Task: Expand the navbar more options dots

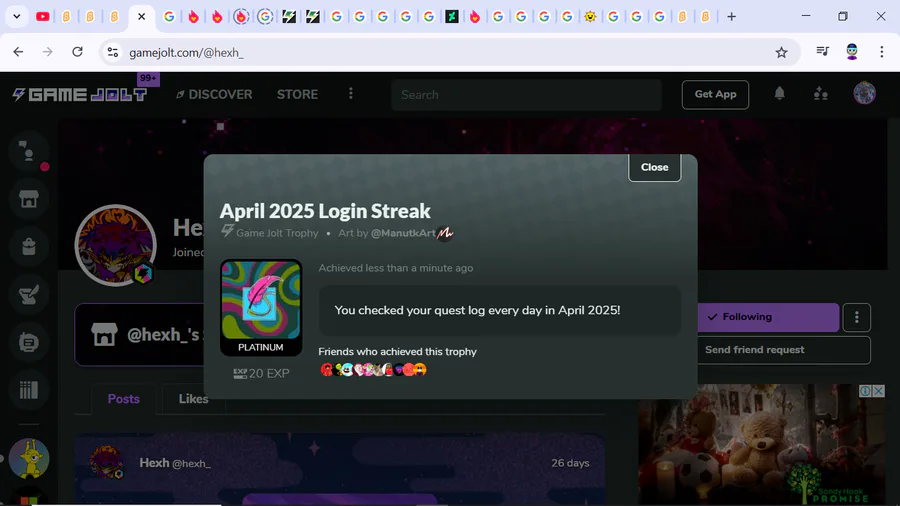Action: [x=351, y=94]
